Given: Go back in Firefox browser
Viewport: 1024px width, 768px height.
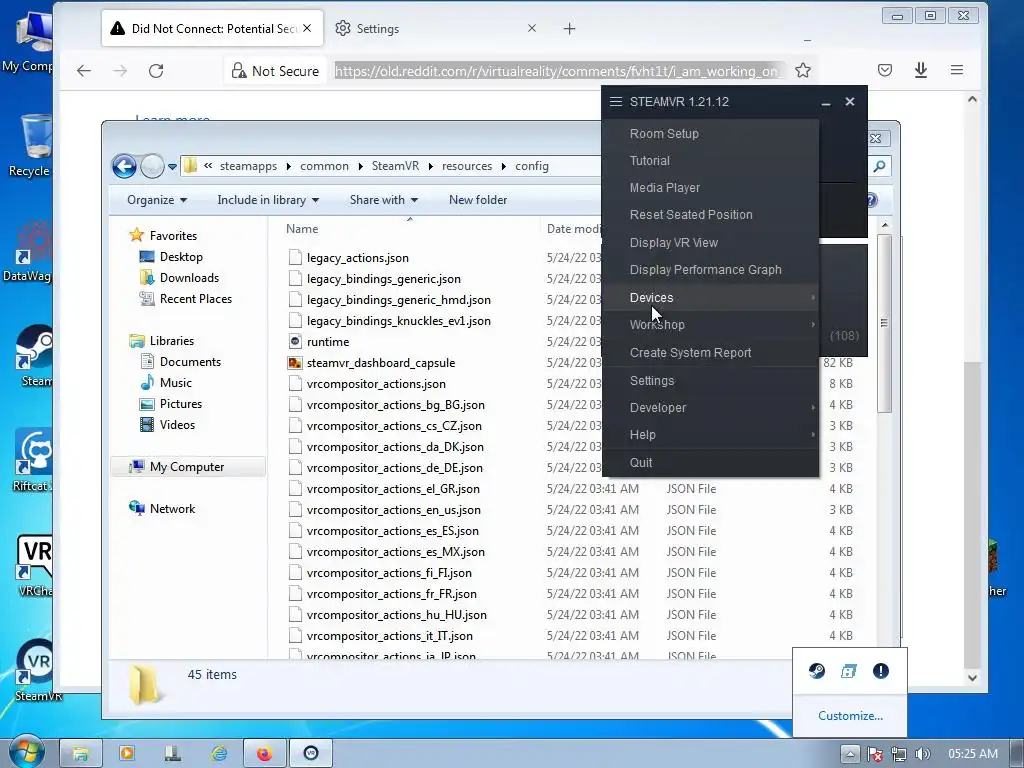Looking at the screenshot, I should coord(84,71).
